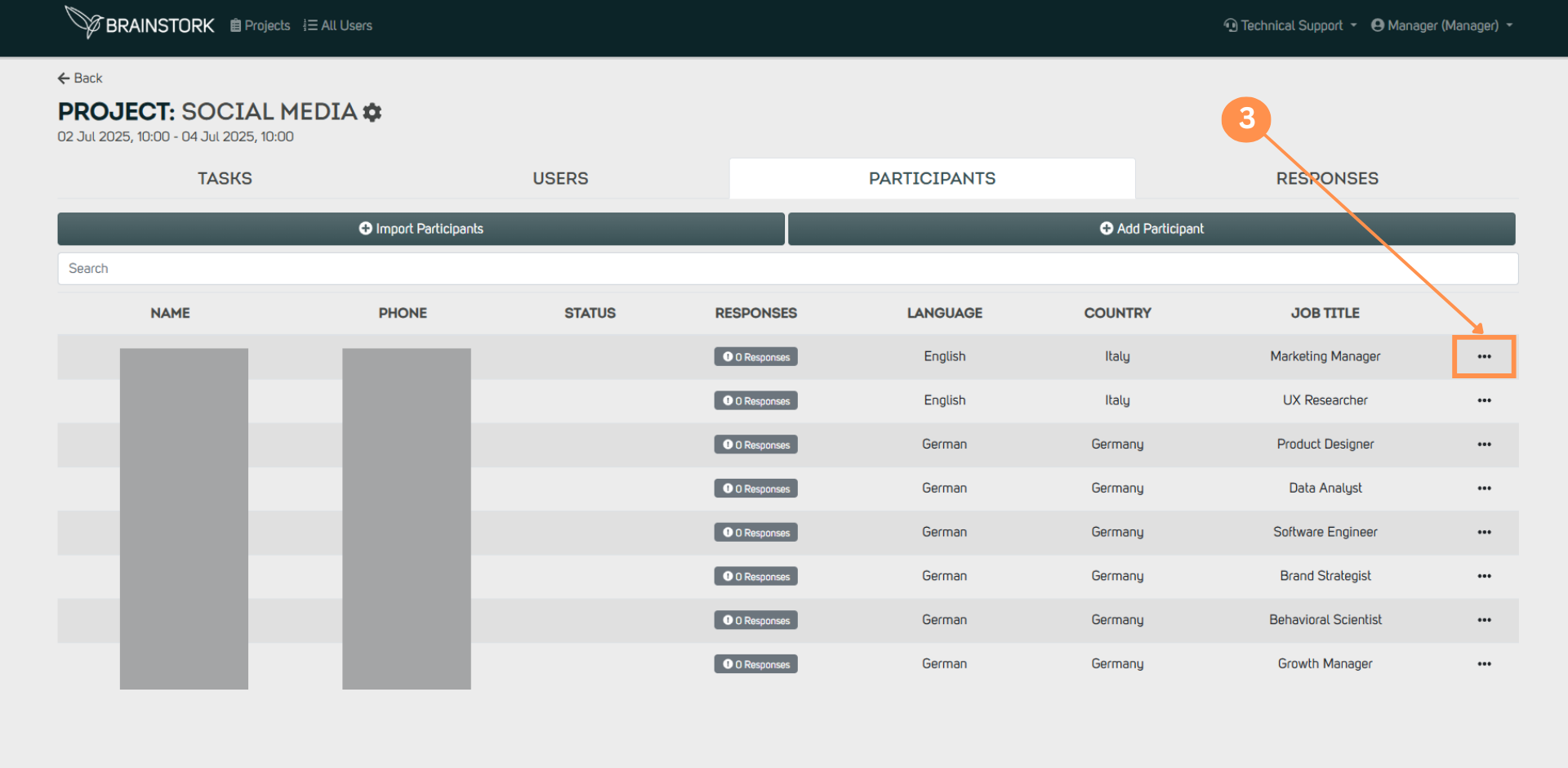Open project settings gear icon
This screenshot has height=768, width=1568.
coord(372,112)
